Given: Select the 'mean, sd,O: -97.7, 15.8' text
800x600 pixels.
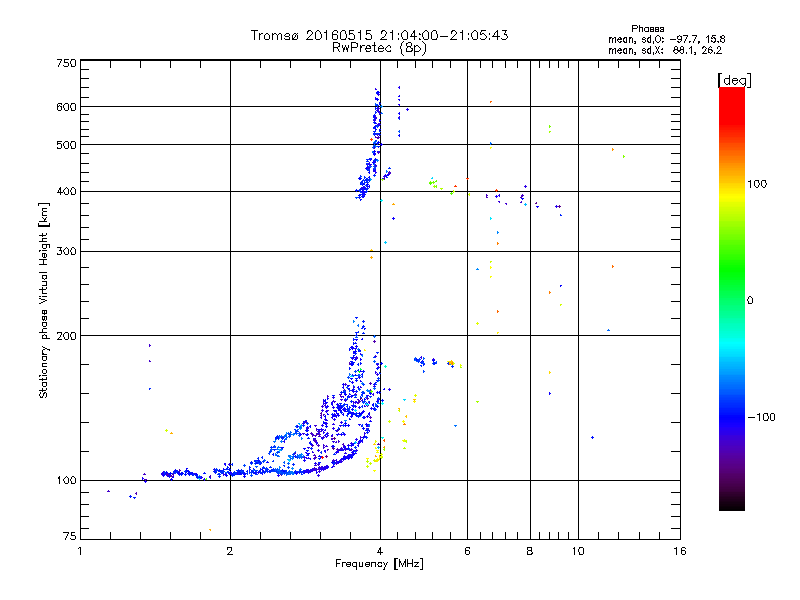Looking at the screenshot, I should [666, 39].
